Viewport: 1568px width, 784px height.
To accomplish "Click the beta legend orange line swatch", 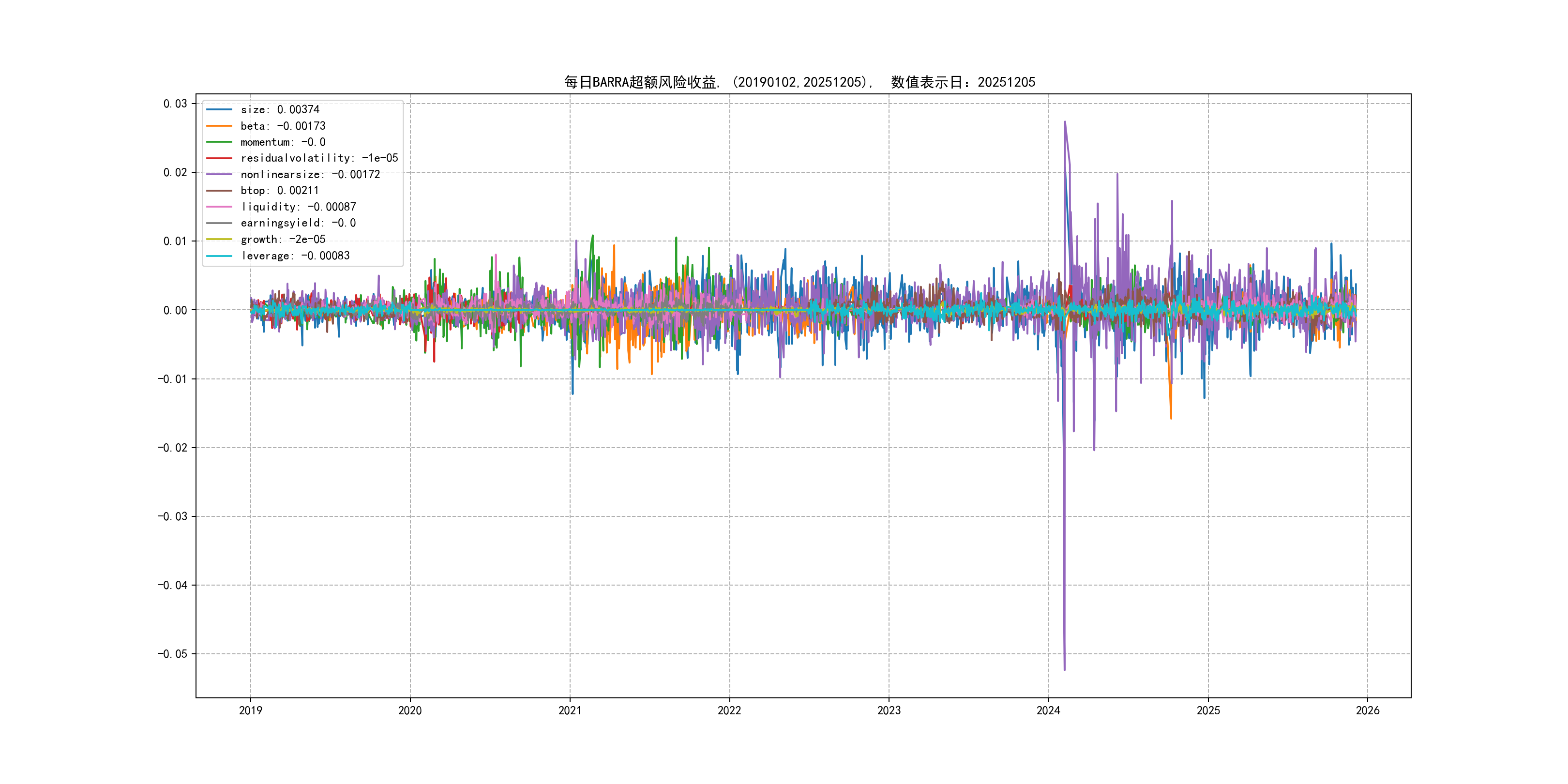I will 219,126.
